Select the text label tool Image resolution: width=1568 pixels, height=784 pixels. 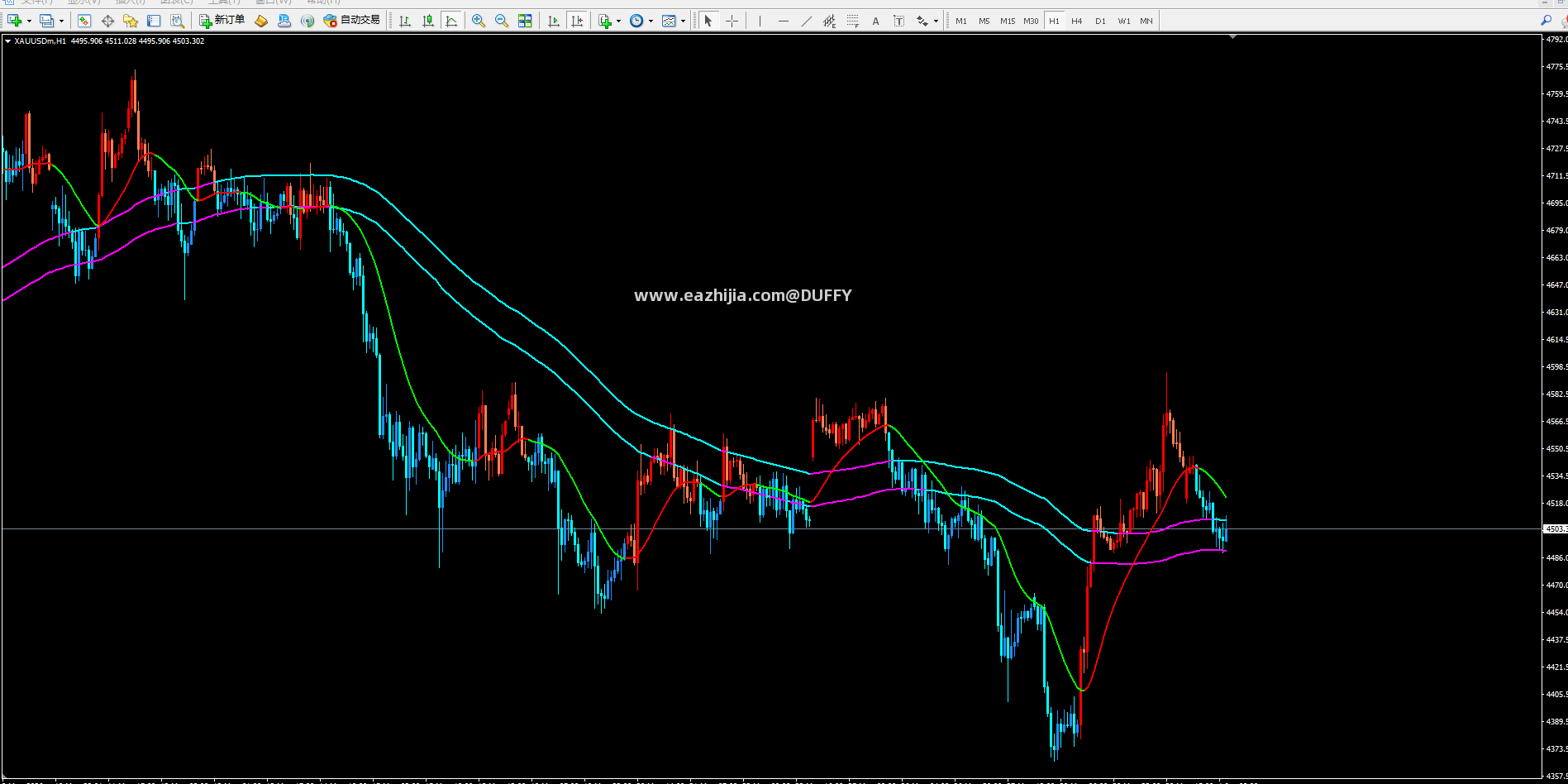click(x=898, y=21)
